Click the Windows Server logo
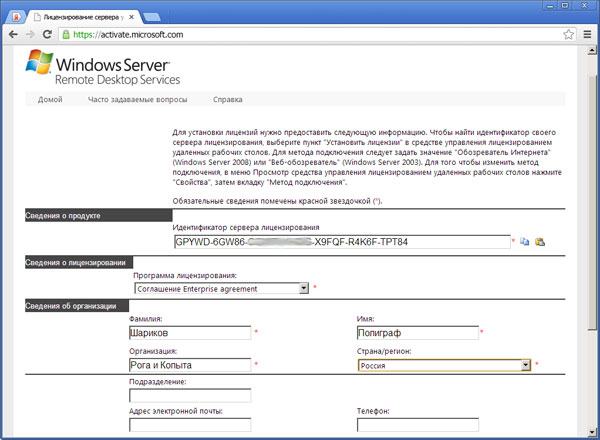 tap(103, 67)
